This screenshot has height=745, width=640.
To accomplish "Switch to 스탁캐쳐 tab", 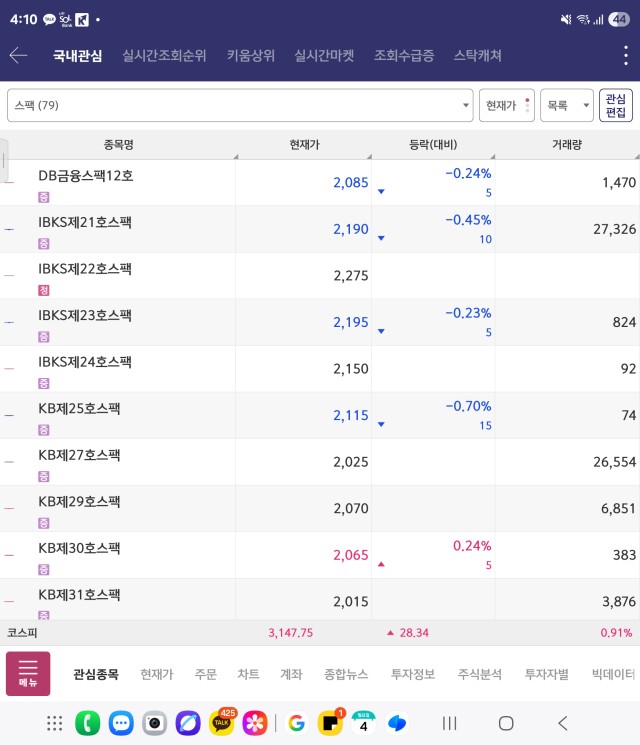I will click(x=478, y=56).
